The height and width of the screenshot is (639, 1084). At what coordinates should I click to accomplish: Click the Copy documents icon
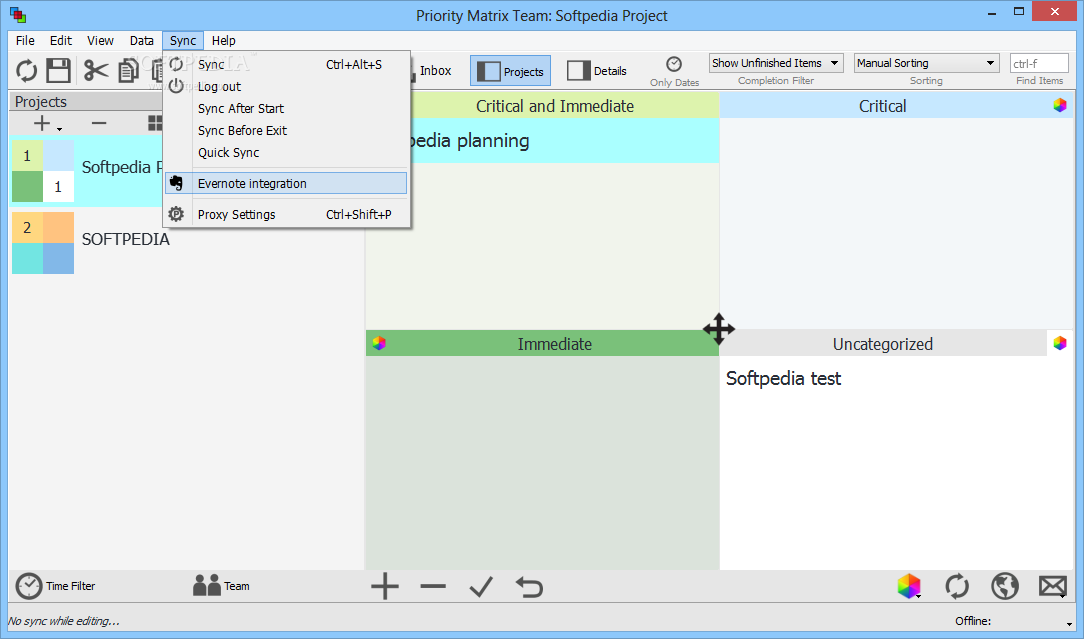pos(128,71)
